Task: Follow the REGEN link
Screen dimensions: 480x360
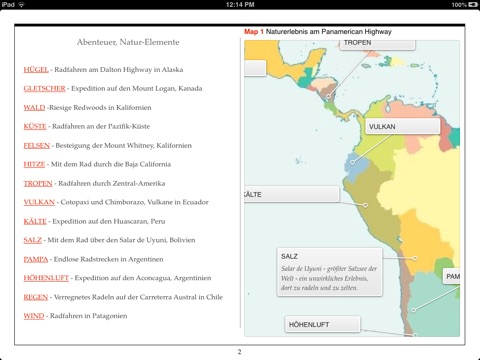Action: [x=36, y=297]
